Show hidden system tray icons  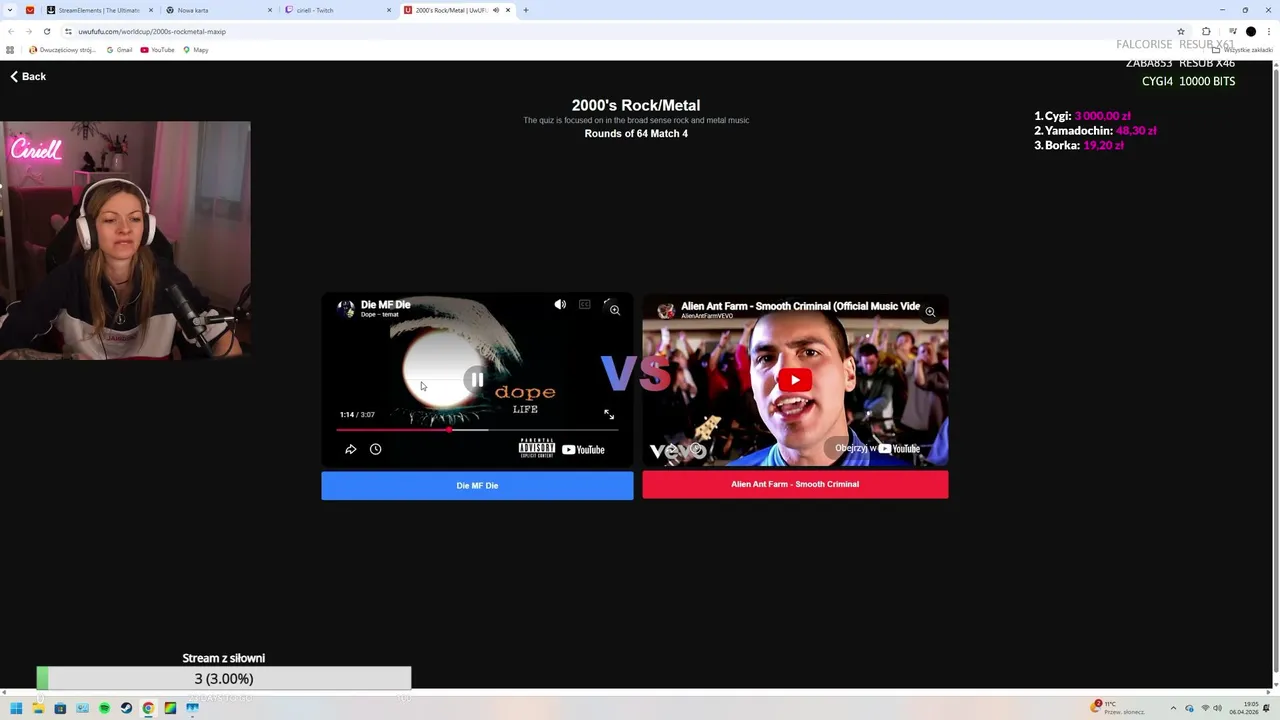tap(1175, 708)
